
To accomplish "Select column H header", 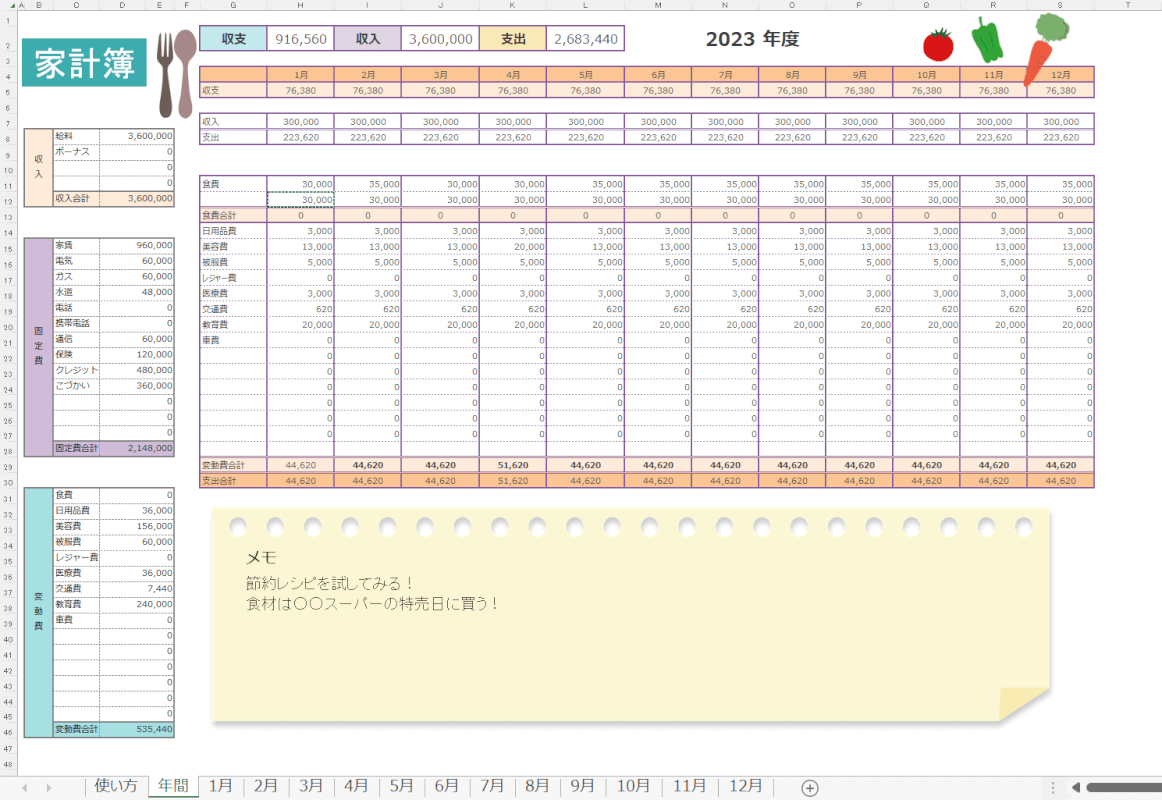I will point(300,5).
